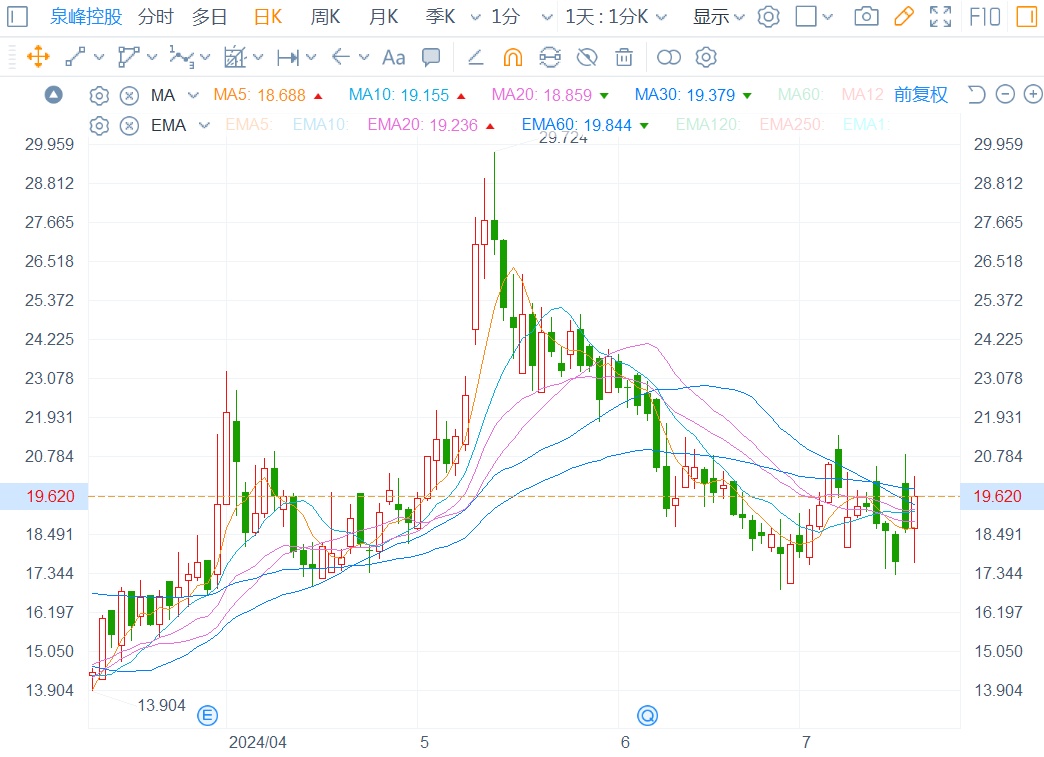Toggle the MA10 line legend
The height and width of the screenshot is (757, 1044).
coord(407,95)
